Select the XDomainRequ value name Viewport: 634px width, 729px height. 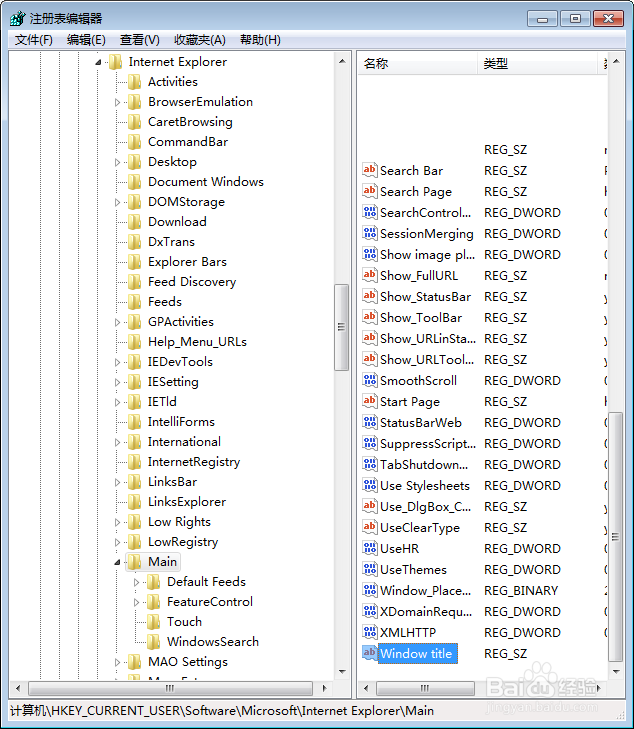point(426,611)
